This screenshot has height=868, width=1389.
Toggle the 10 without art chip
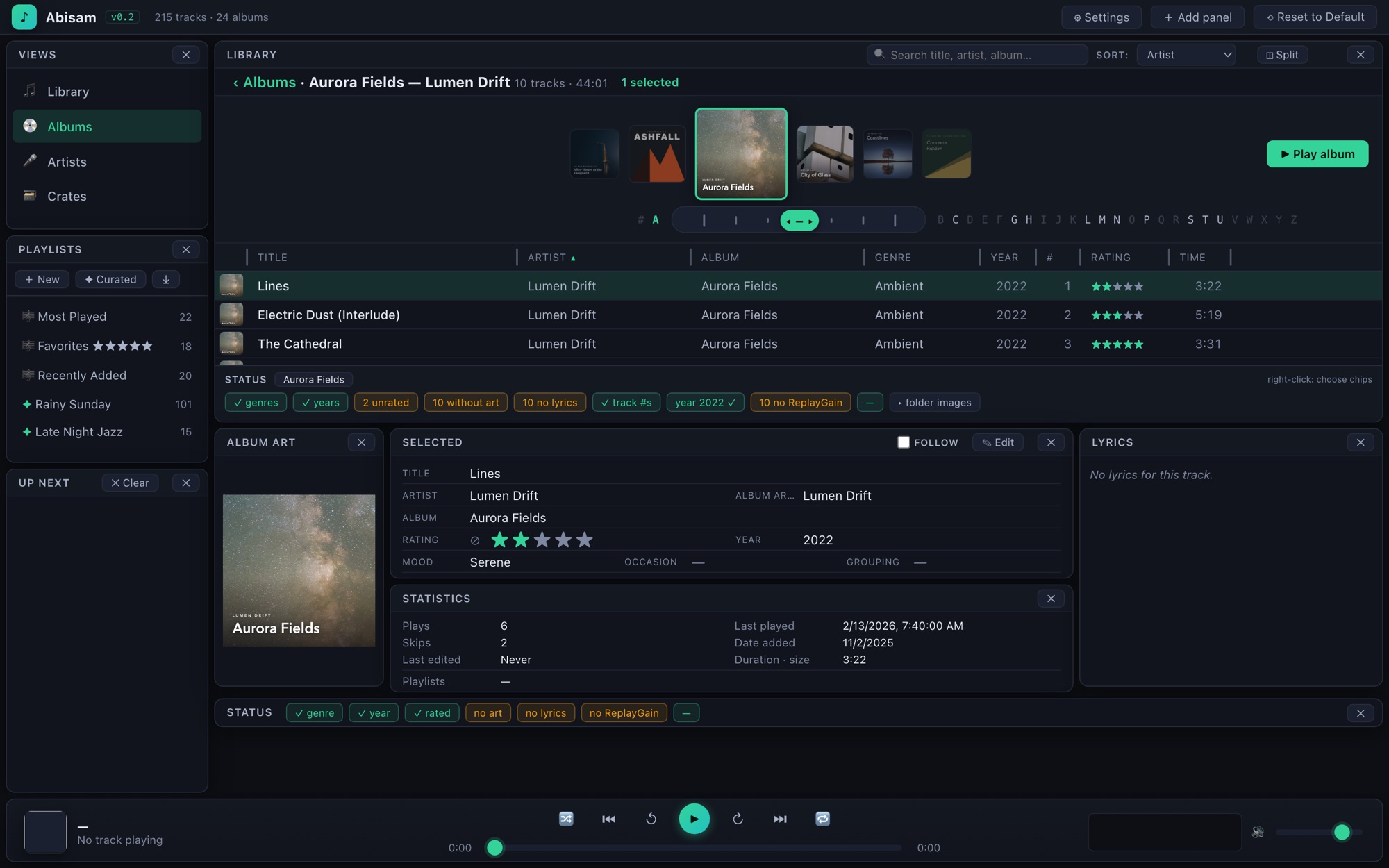pos(465,403)
